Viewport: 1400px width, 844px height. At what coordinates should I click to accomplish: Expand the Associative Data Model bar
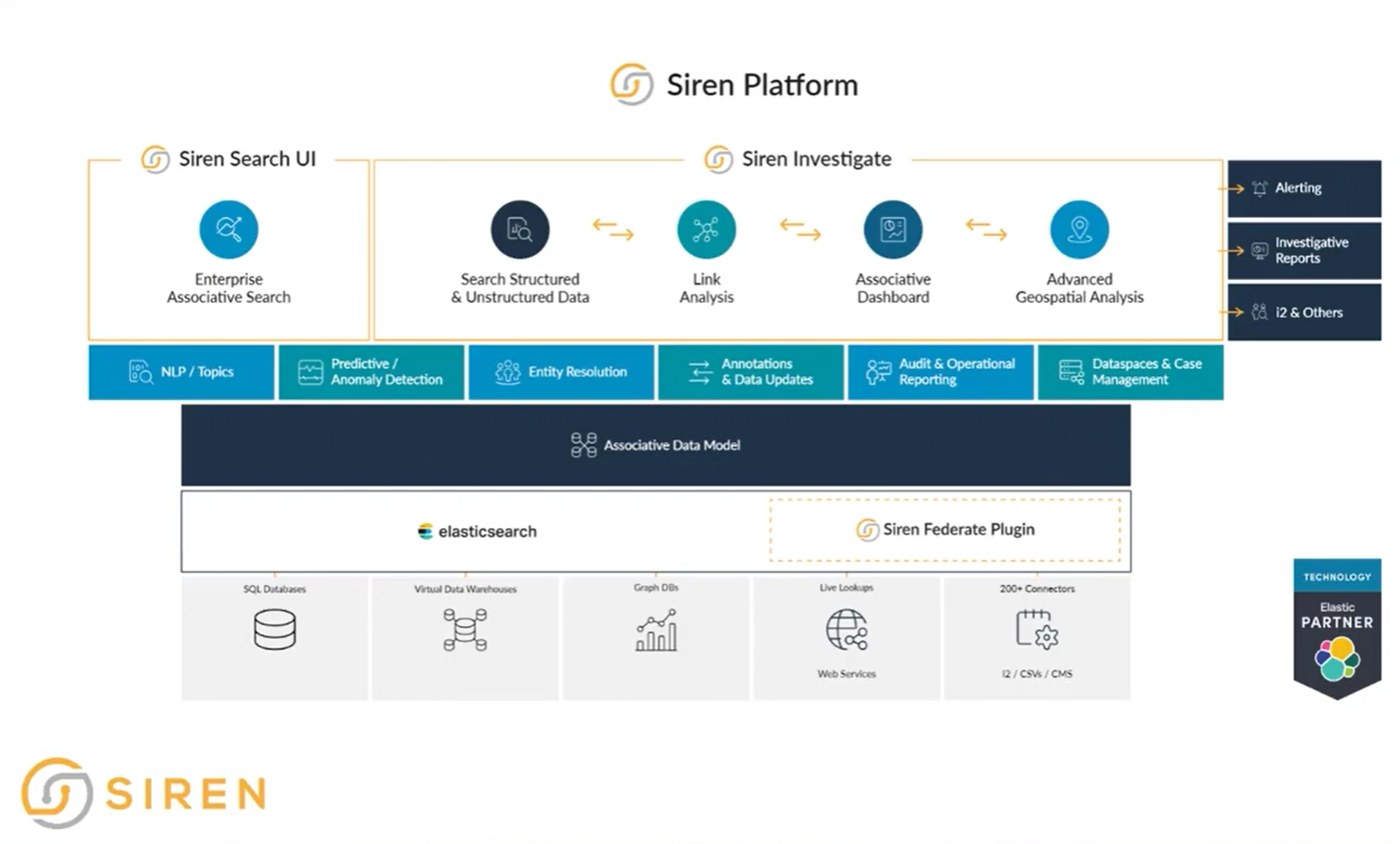click(655, 445)
